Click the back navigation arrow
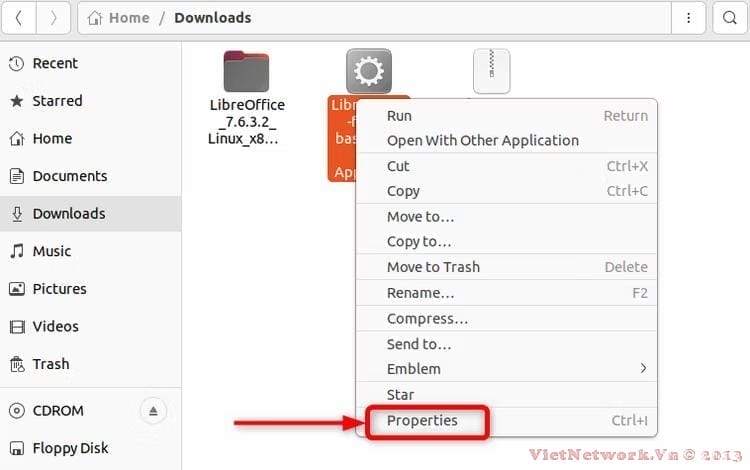Viewport: 750px width, 470px height. [x=19, y=18]
